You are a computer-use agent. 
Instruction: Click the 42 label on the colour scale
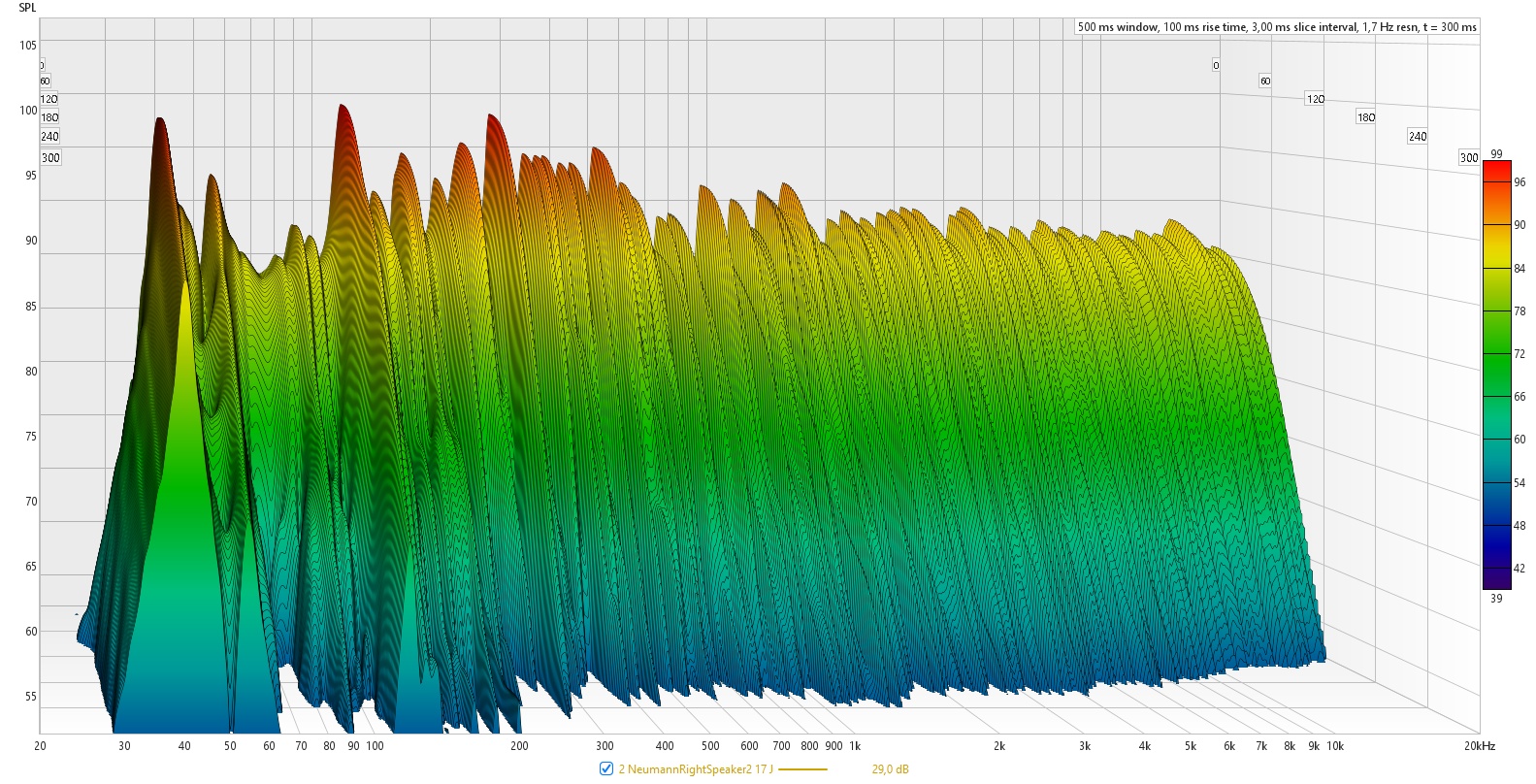(1520, 569)
